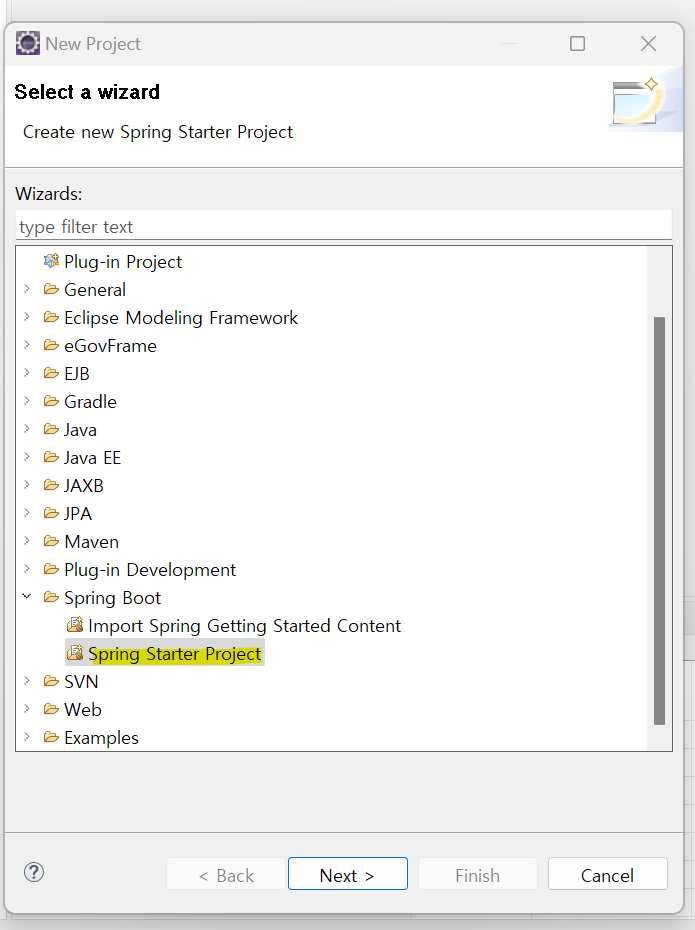The image size is (695, 930).
Task: Click the Eclipse icon in the title bar
Action: [27, 43]
